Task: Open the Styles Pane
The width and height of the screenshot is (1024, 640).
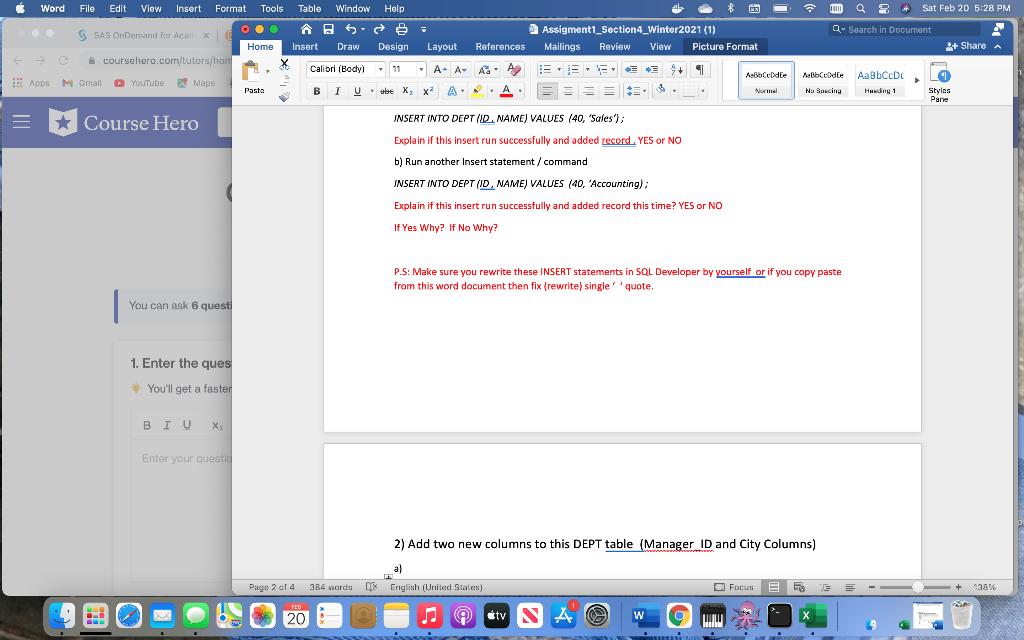Action: pyautogui.click(x=939, y=81)
